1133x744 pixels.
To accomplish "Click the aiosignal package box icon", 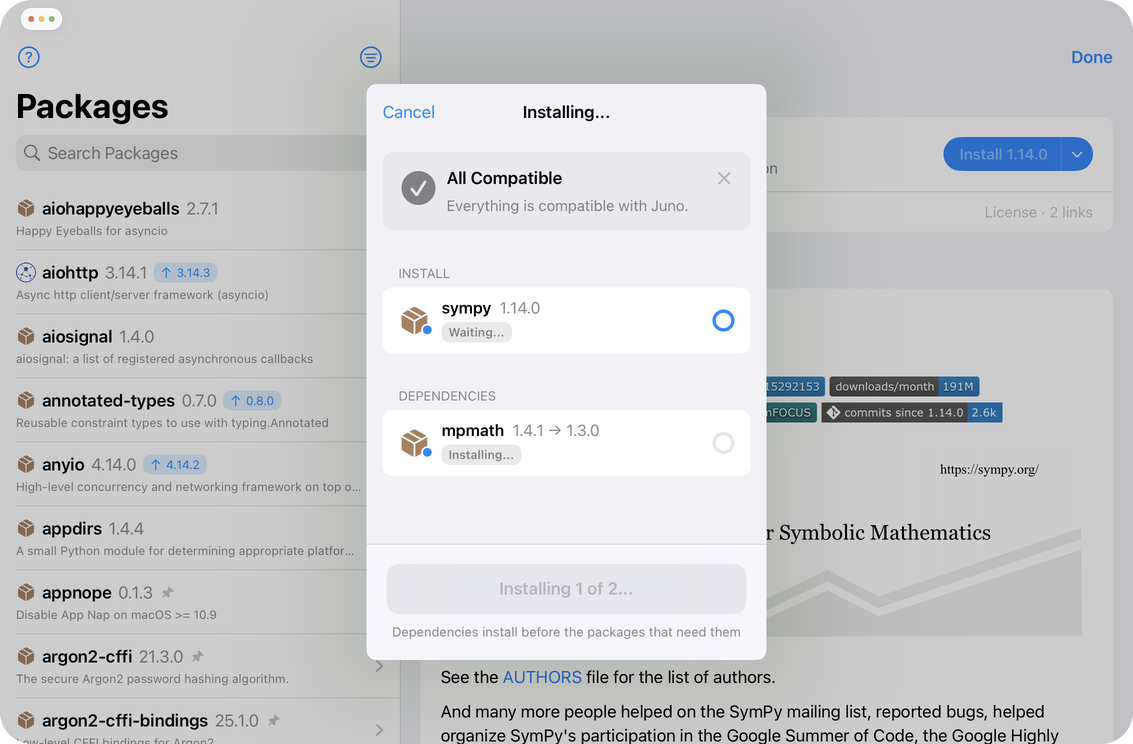I will pyautogui.click(x=26, y=336).
